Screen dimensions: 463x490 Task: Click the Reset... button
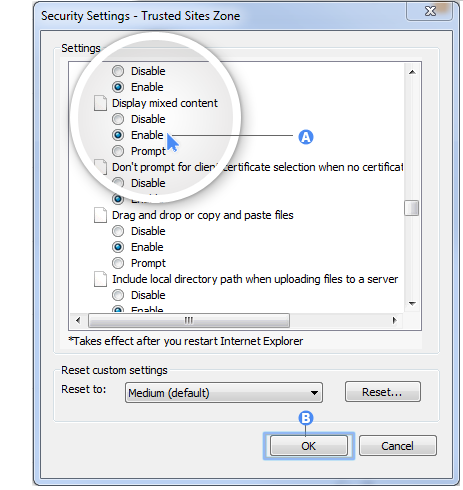coord(382,392)
